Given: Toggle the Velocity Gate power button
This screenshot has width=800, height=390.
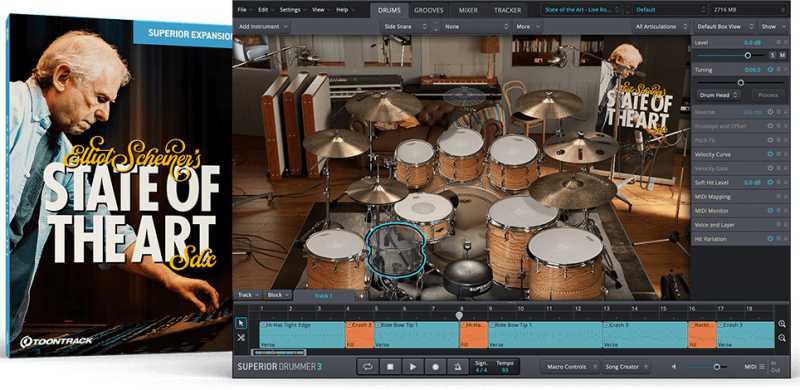Looking at the screenshot, I should pos(770,168).
